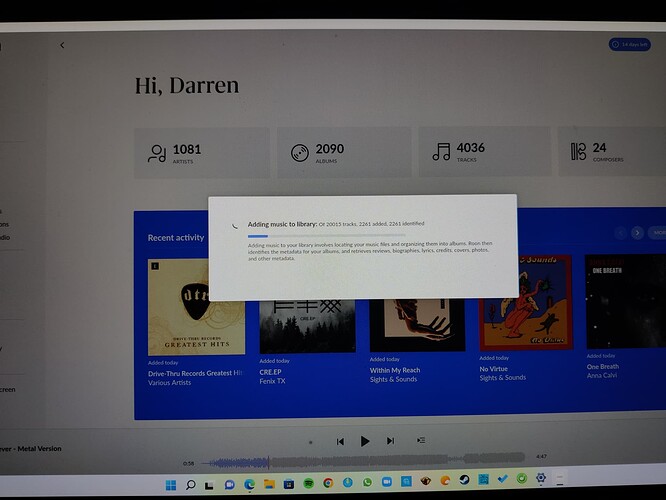
Task: Show next page of Recent activity
Action: [637, 233]
